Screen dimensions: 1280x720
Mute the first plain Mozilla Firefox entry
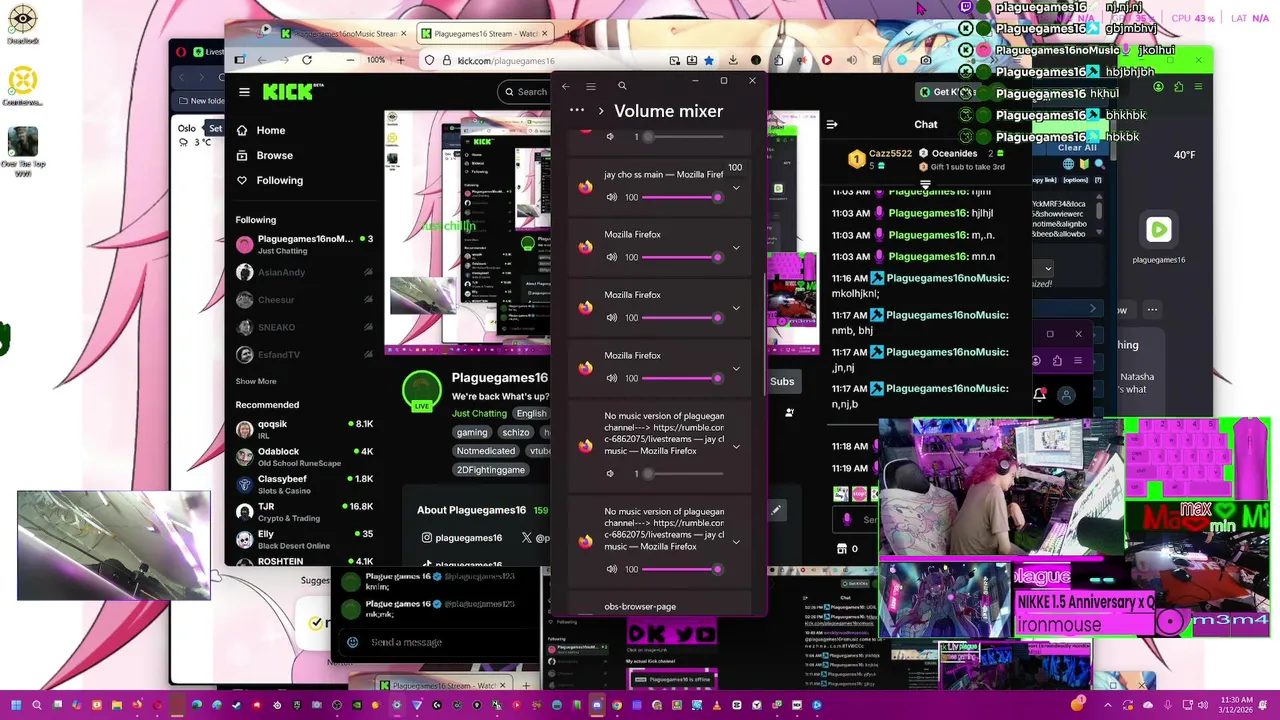coord(611,257)
